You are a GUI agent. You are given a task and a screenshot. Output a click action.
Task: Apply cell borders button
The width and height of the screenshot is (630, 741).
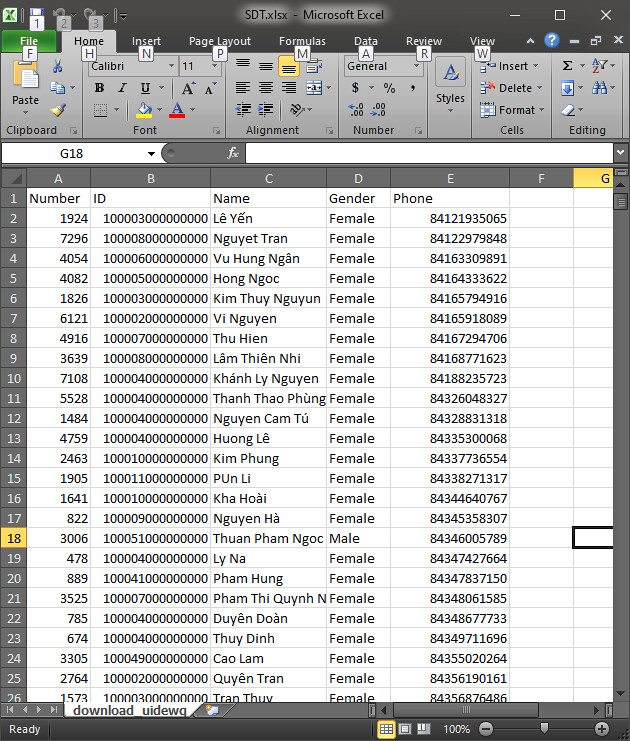[x=100, y=111]
